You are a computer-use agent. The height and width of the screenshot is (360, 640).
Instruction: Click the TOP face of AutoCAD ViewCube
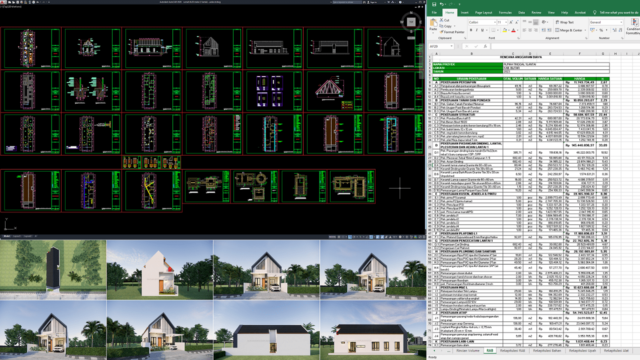[x=411, y=22]
